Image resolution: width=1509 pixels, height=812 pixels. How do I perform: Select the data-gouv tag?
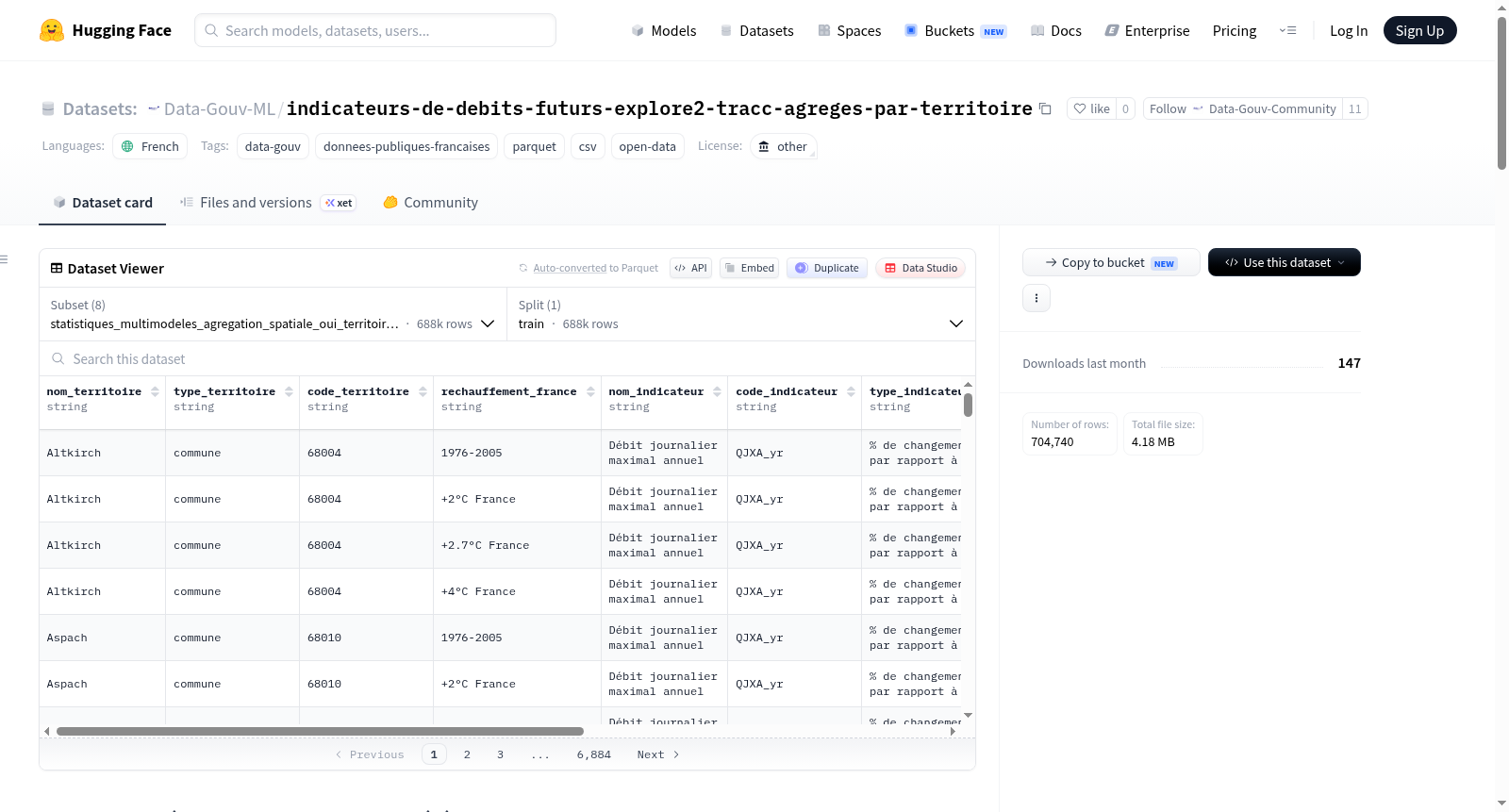coord(273,146)
